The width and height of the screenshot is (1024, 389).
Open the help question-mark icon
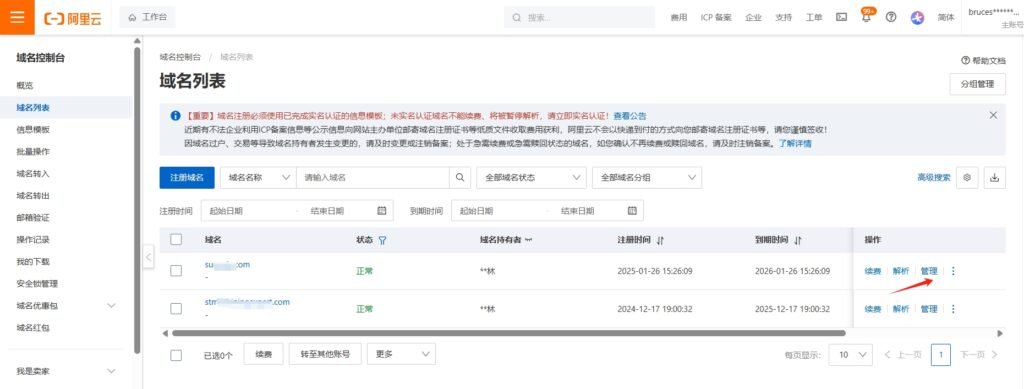pos(891,18)
